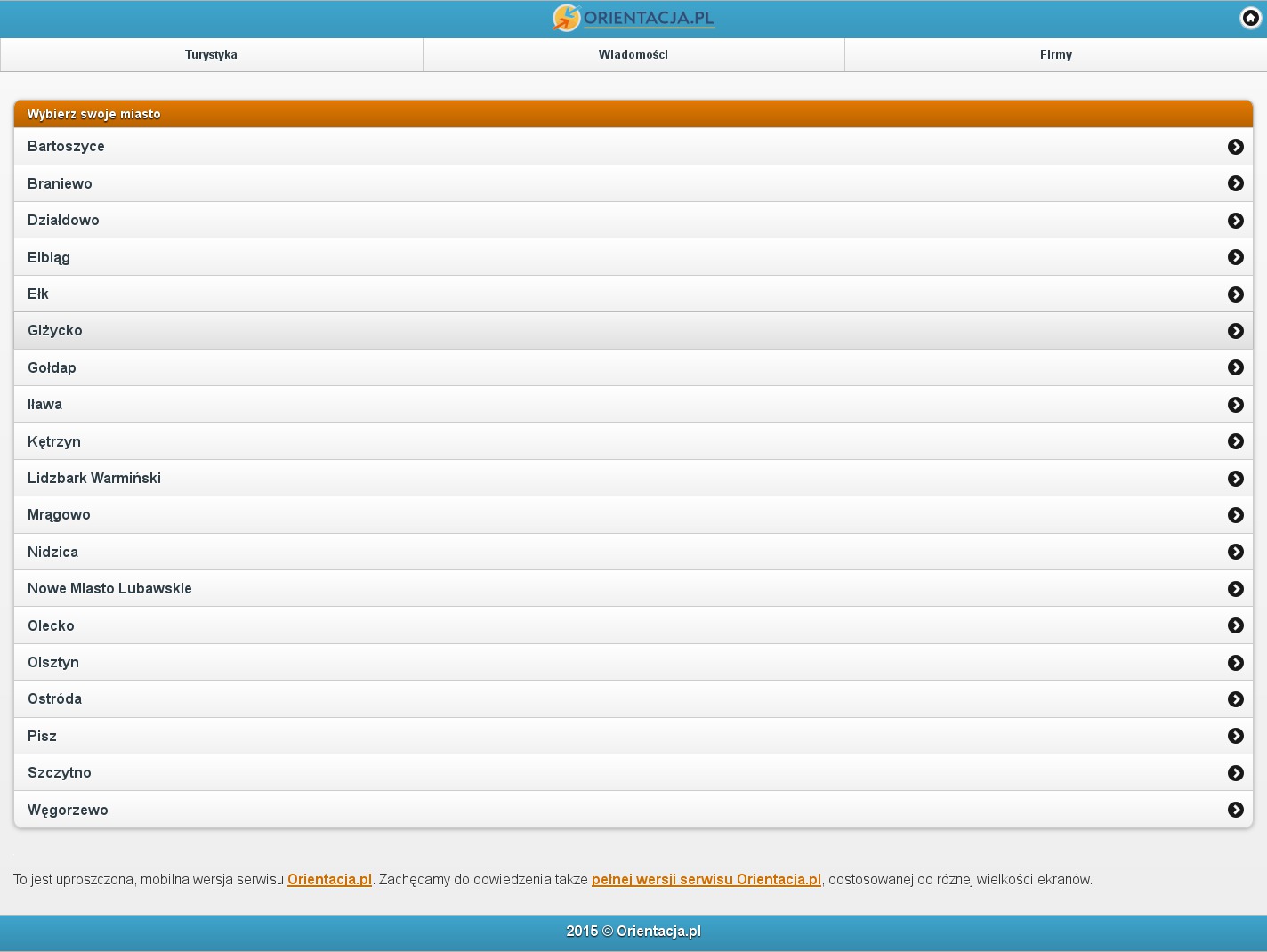Click the arrow icon in Giżycko row
This screenshot has width=1267, height=952.
point(1235,331)
